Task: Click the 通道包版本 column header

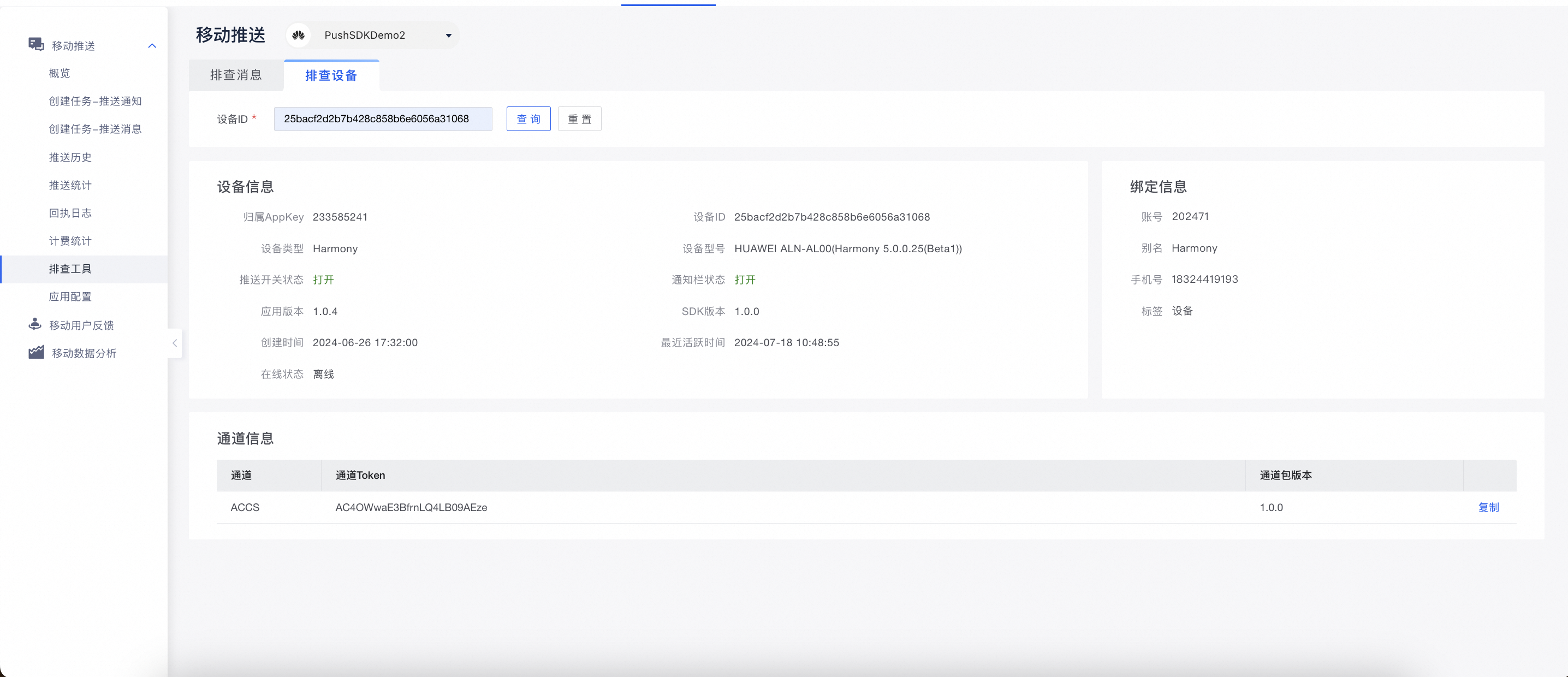Action: 1285,476
